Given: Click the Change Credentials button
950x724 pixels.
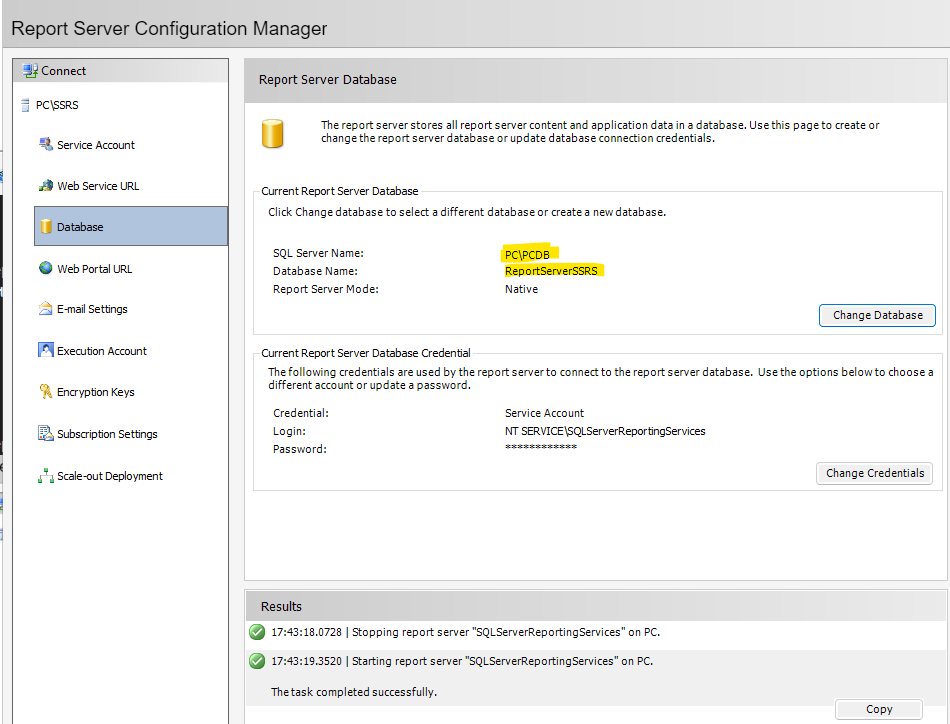Looking at the screenshot, I should (x=875, y=473).
